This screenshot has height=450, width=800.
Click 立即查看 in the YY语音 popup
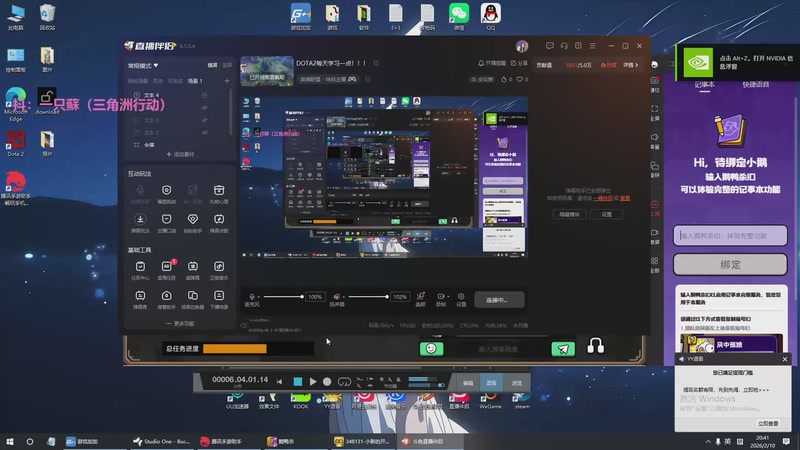click(x=768, y=423)
